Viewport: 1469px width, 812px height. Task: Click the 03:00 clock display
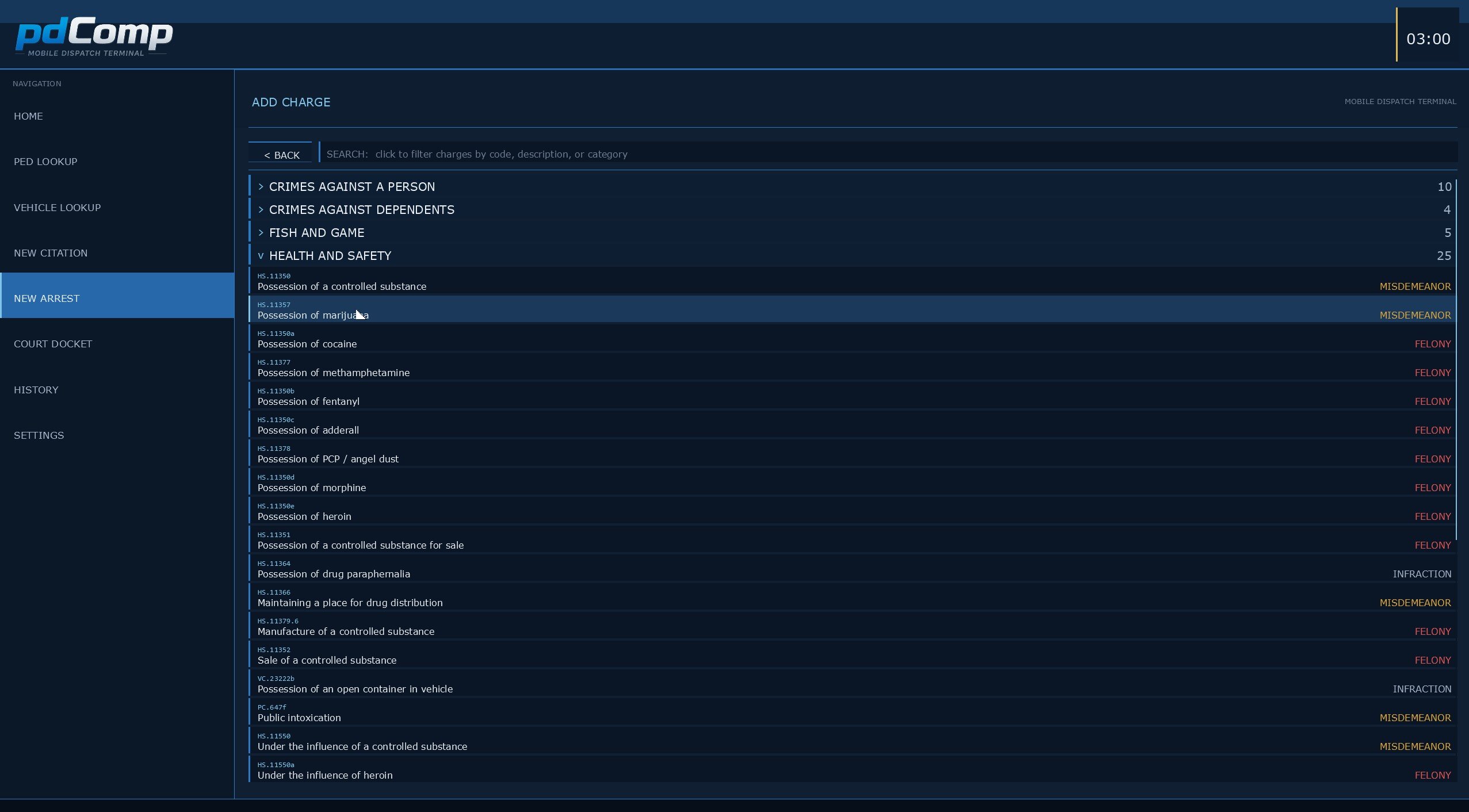click(1428, 39)
